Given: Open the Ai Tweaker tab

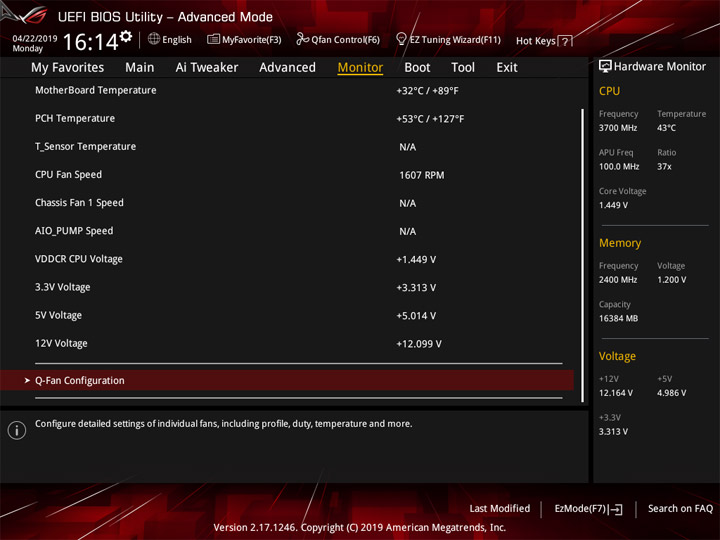Looking at the screenshot, I should pos(207,68).
